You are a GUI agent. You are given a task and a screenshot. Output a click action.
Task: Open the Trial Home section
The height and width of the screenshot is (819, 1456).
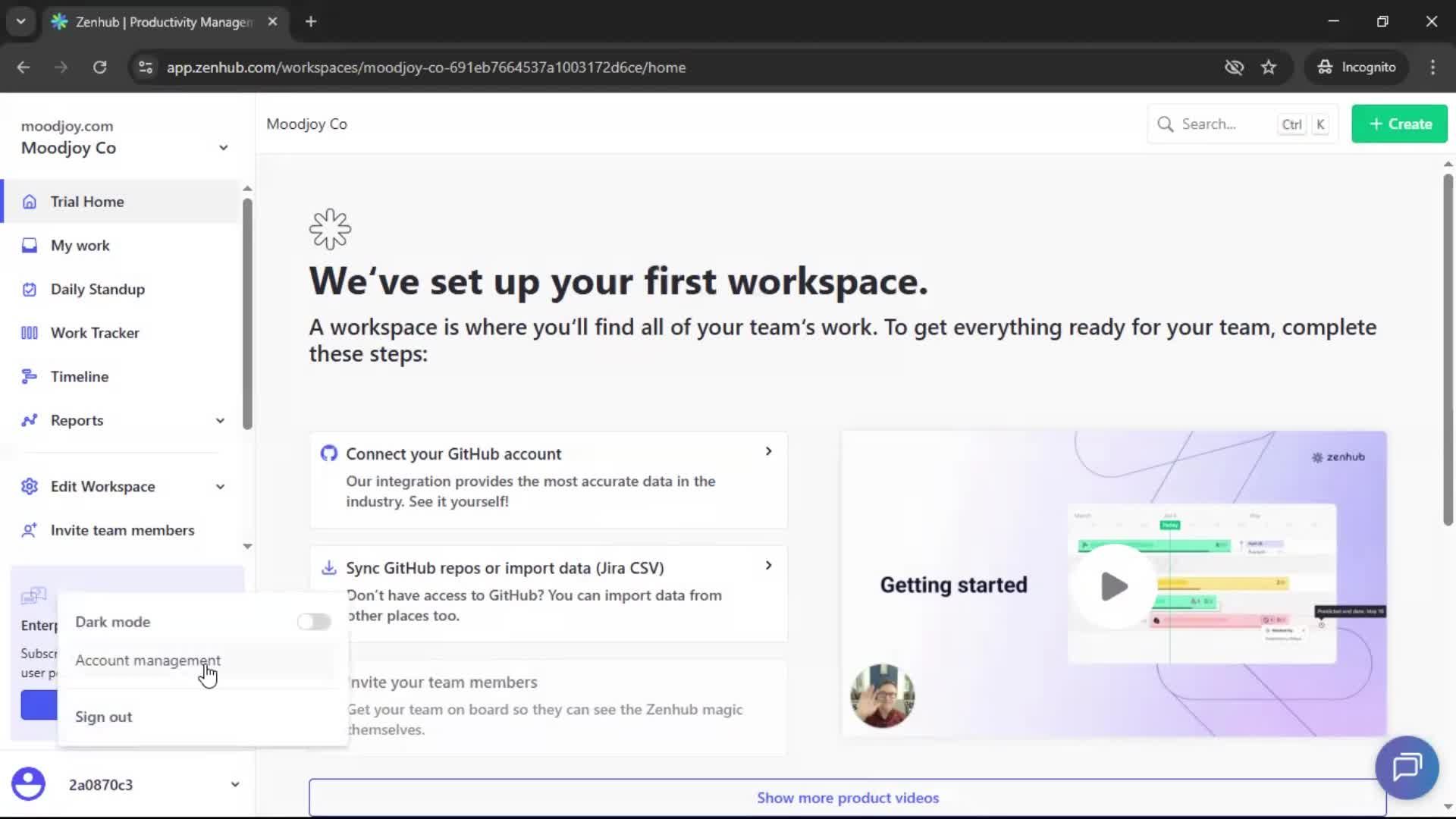click(x=86, y=201)
